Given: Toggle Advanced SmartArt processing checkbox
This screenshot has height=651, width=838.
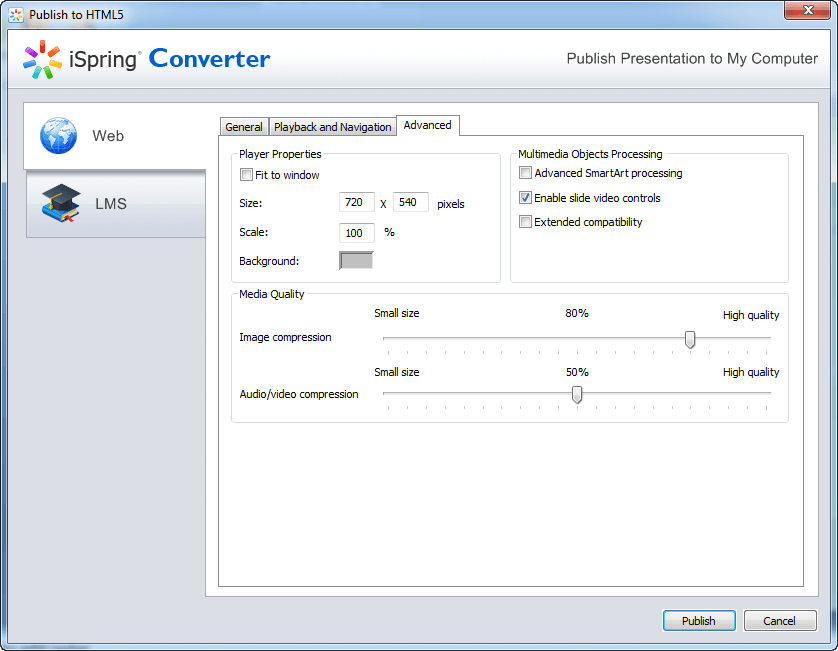Looking at the screenshot, I should (525, 173).
